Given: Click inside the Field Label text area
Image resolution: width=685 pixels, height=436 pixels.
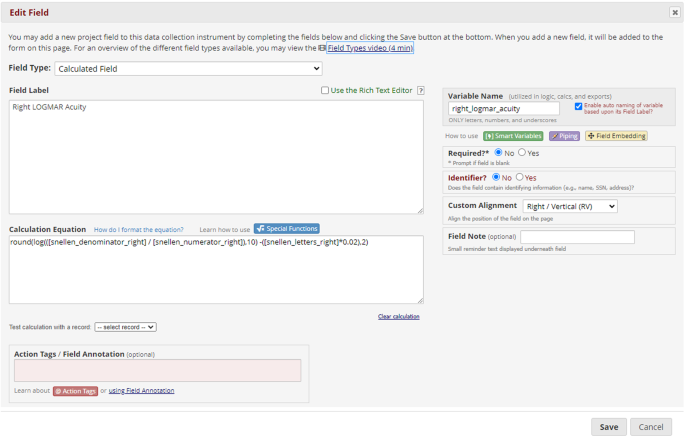Looking at the screenshot, I should 216,157.
